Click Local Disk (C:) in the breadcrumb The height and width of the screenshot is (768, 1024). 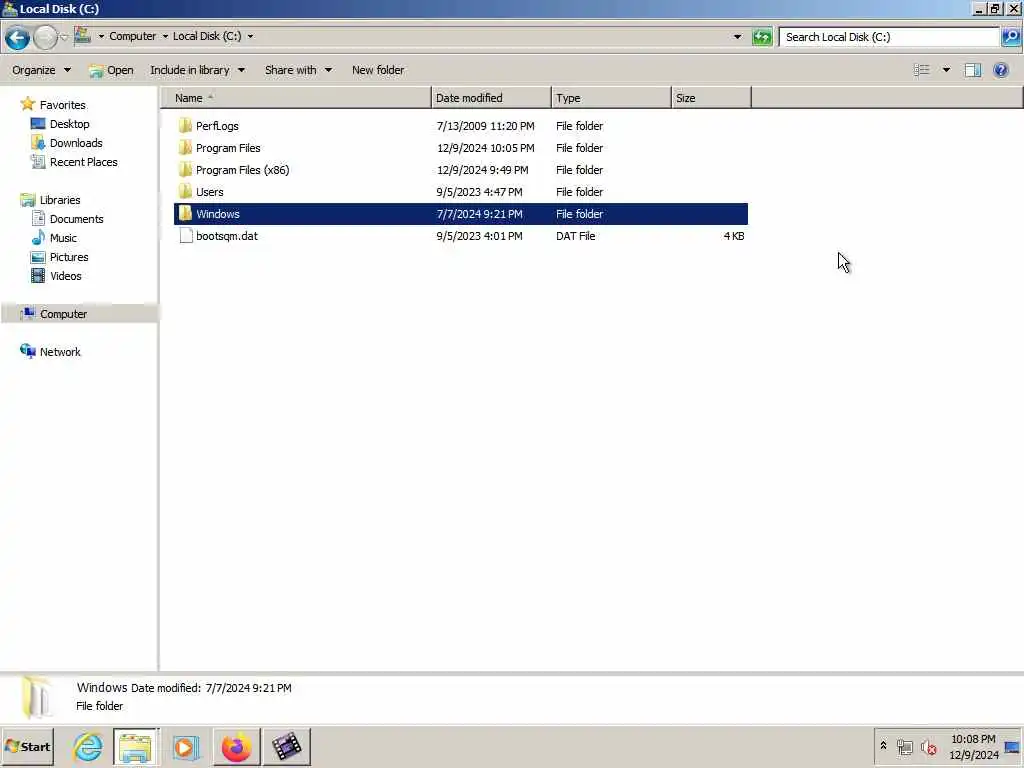(x=207, y=36)
